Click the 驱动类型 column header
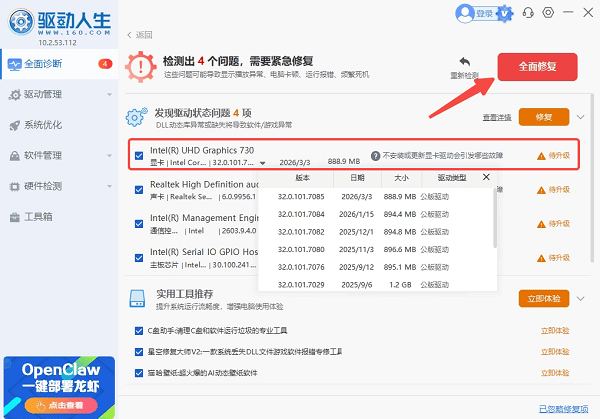The width and height of the screenshot is (600, 419). pos(452,178)
